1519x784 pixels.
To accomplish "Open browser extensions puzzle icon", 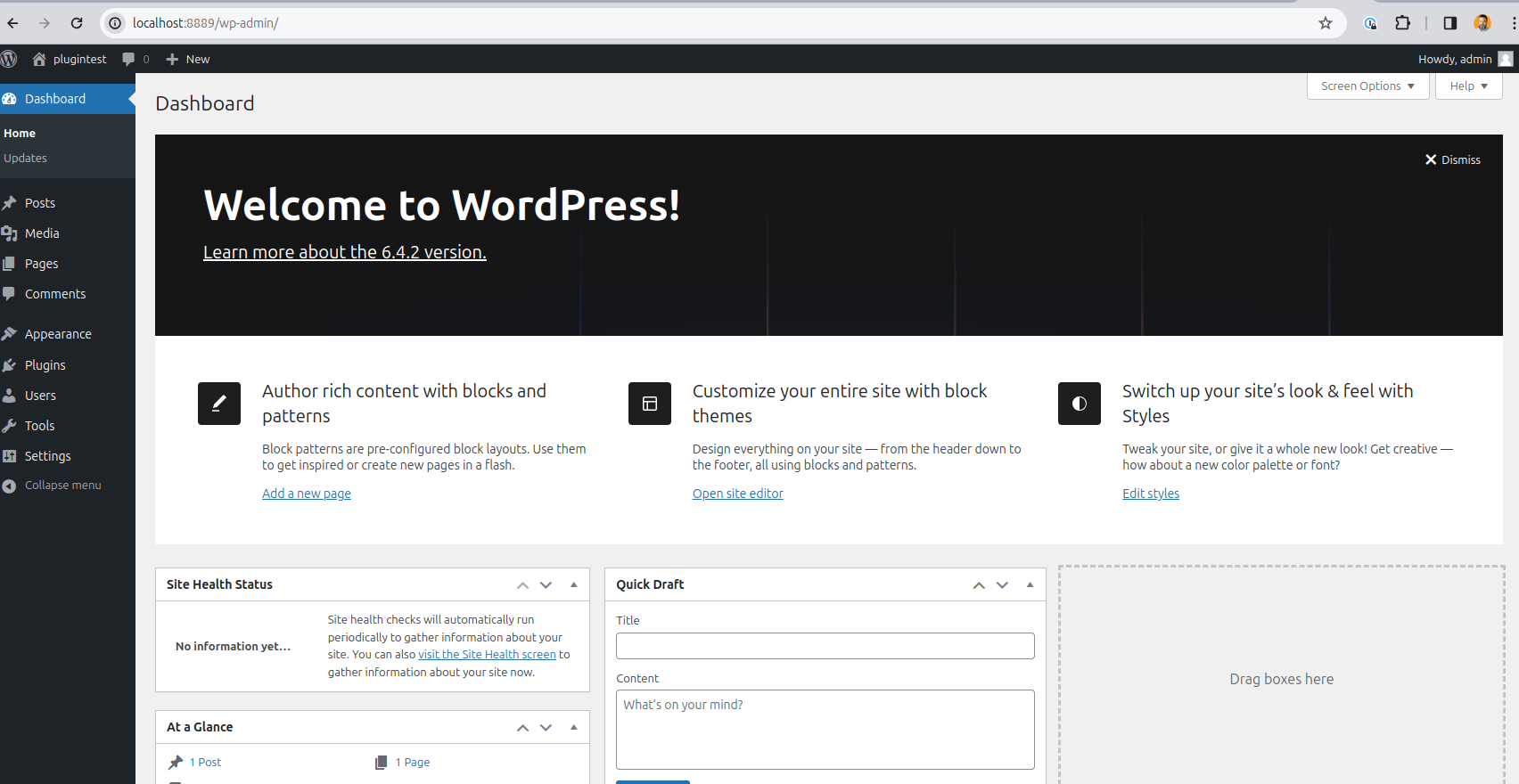I will point(1402,23).
